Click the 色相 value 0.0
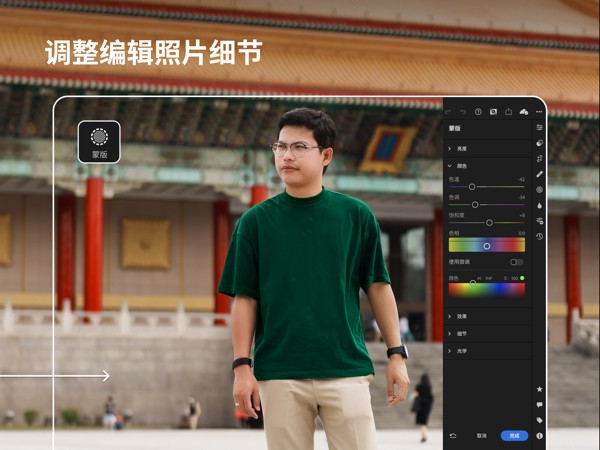 [x=522, y=233]
